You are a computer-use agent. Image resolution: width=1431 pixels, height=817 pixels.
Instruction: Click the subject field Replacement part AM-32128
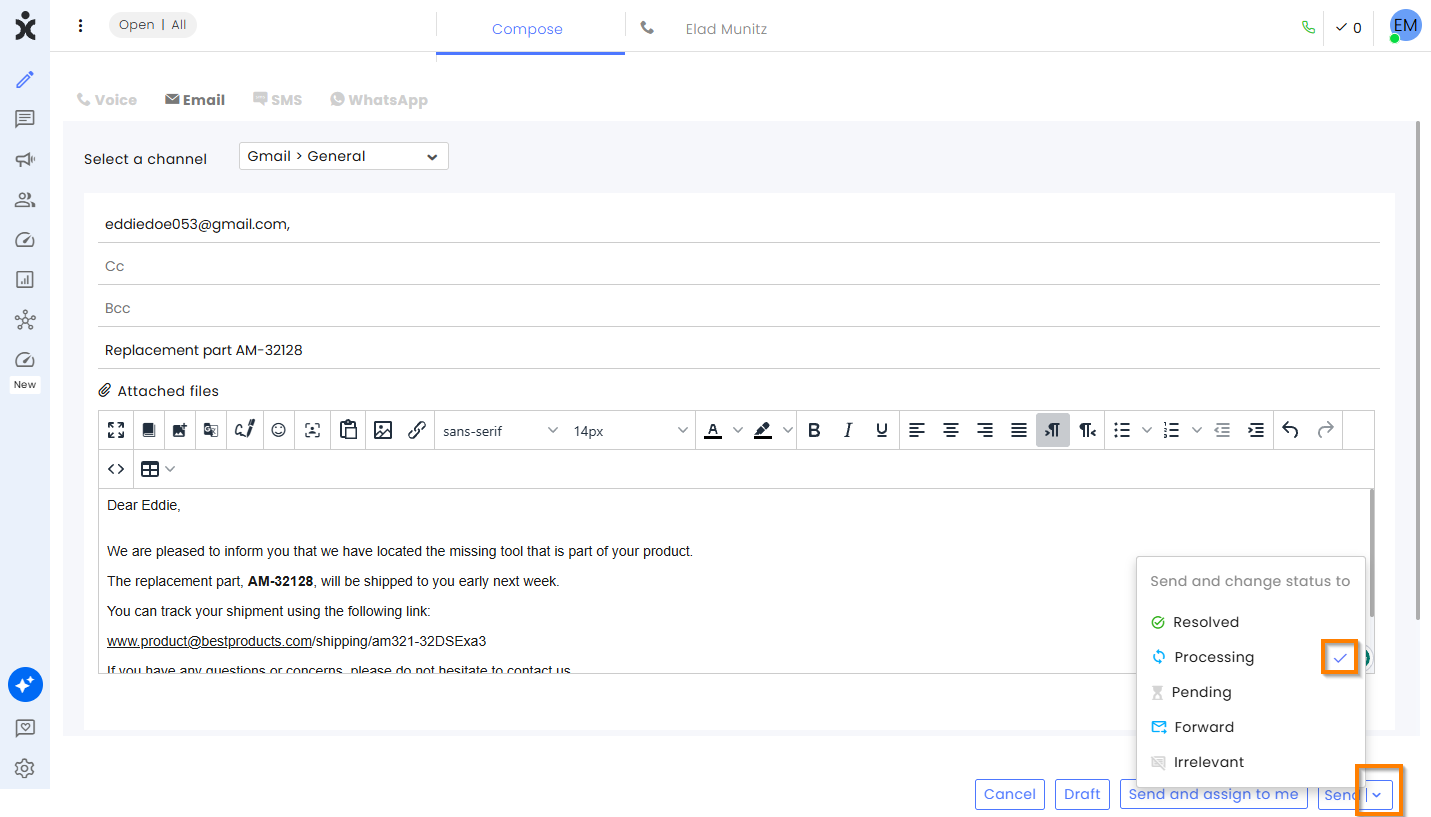pos(739,350)
